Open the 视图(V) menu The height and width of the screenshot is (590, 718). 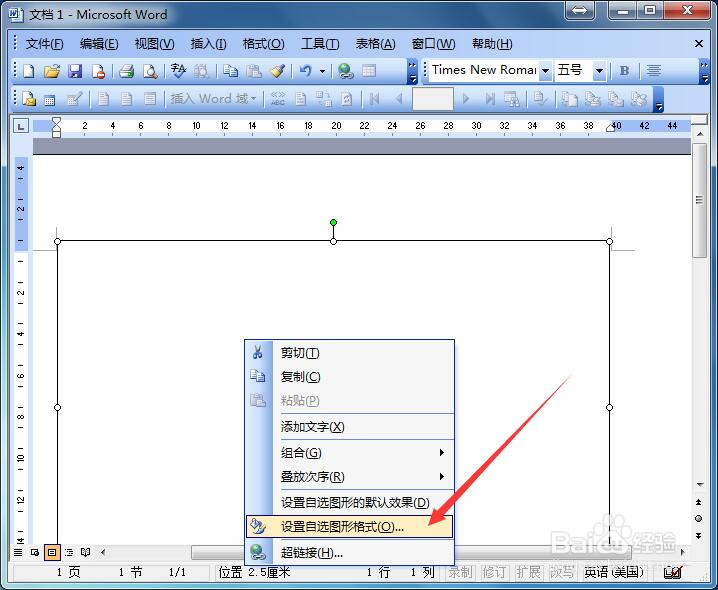point(154,44)
